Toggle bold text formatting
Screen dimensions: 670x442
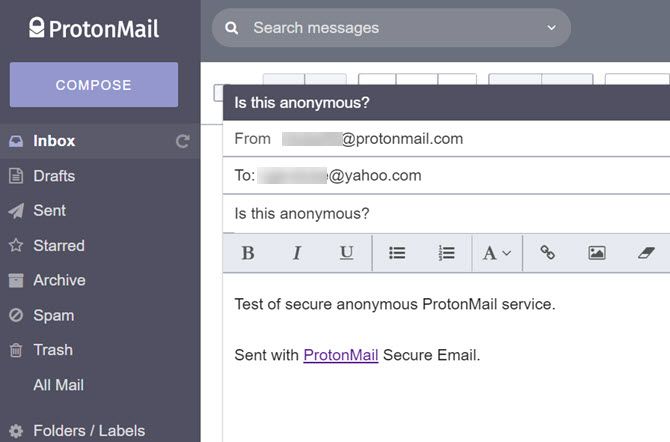click(x=248, y=253)
